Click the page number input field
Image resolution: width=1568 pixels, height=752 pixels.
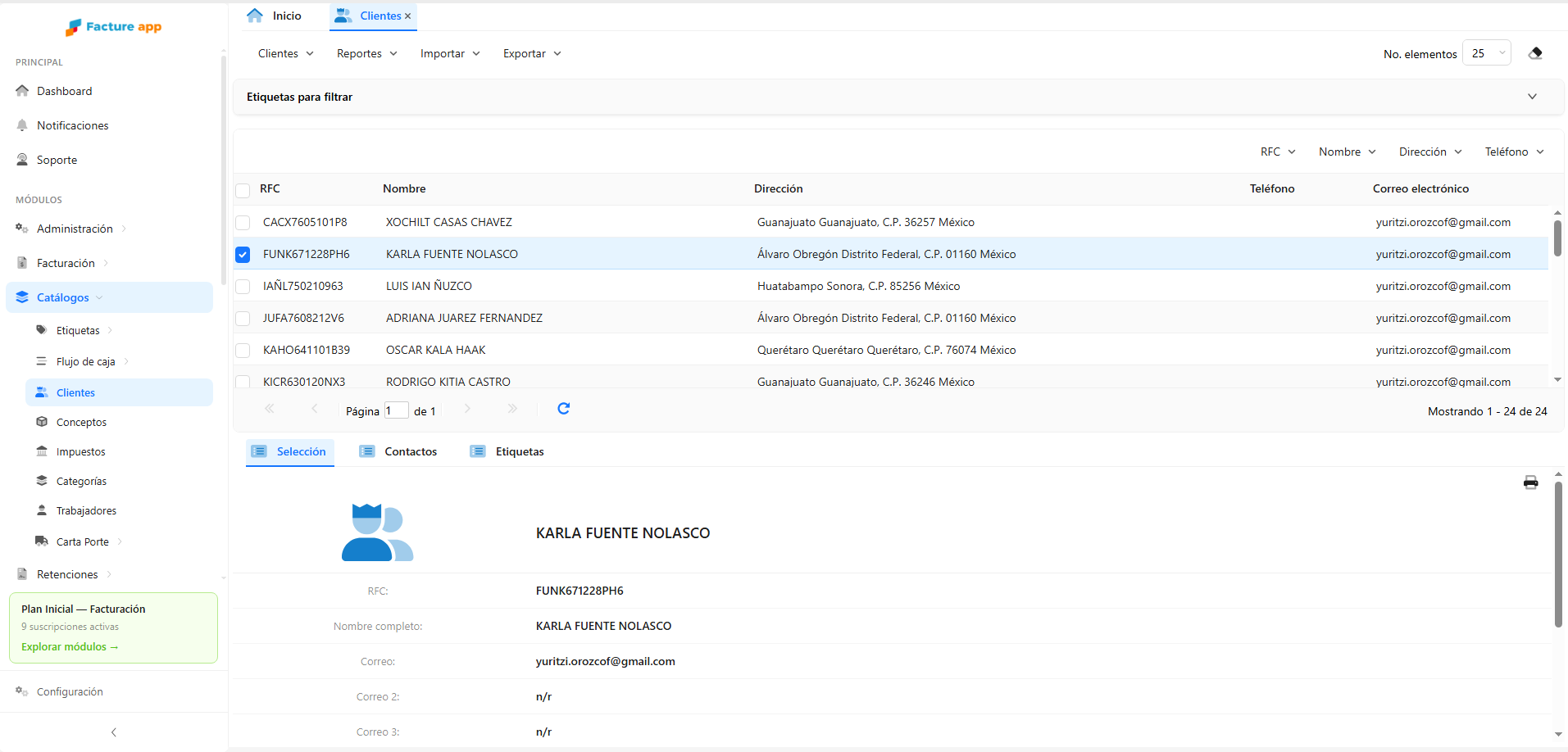(397, 410)
